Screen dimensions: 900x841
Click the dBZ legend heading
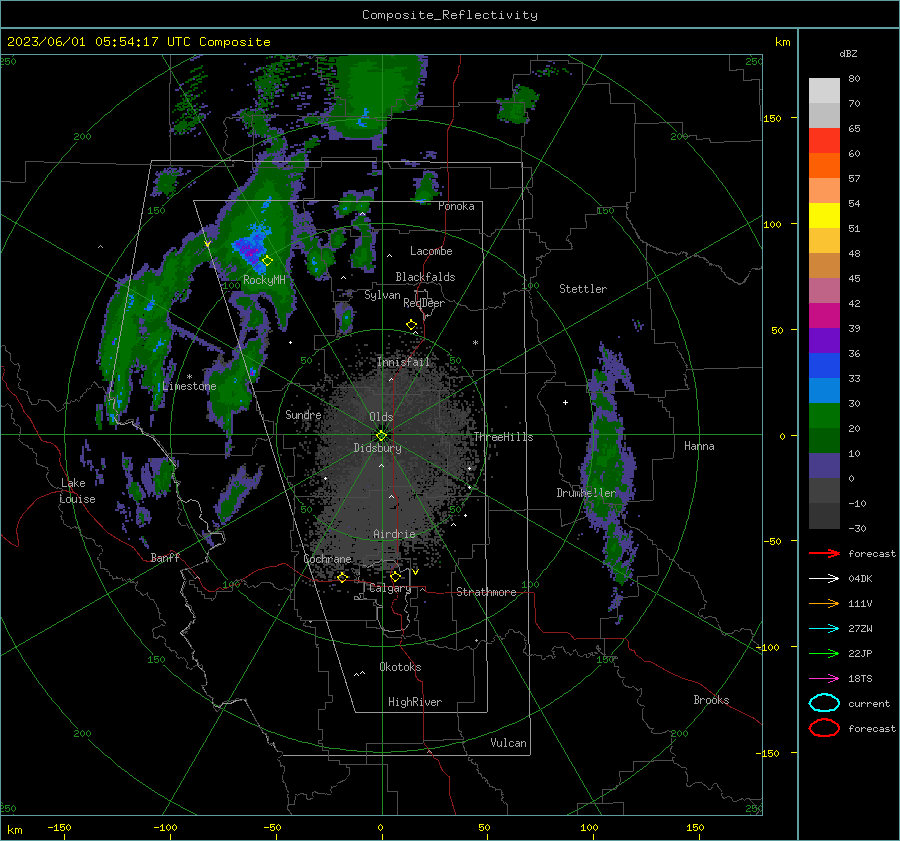[848, 54]
